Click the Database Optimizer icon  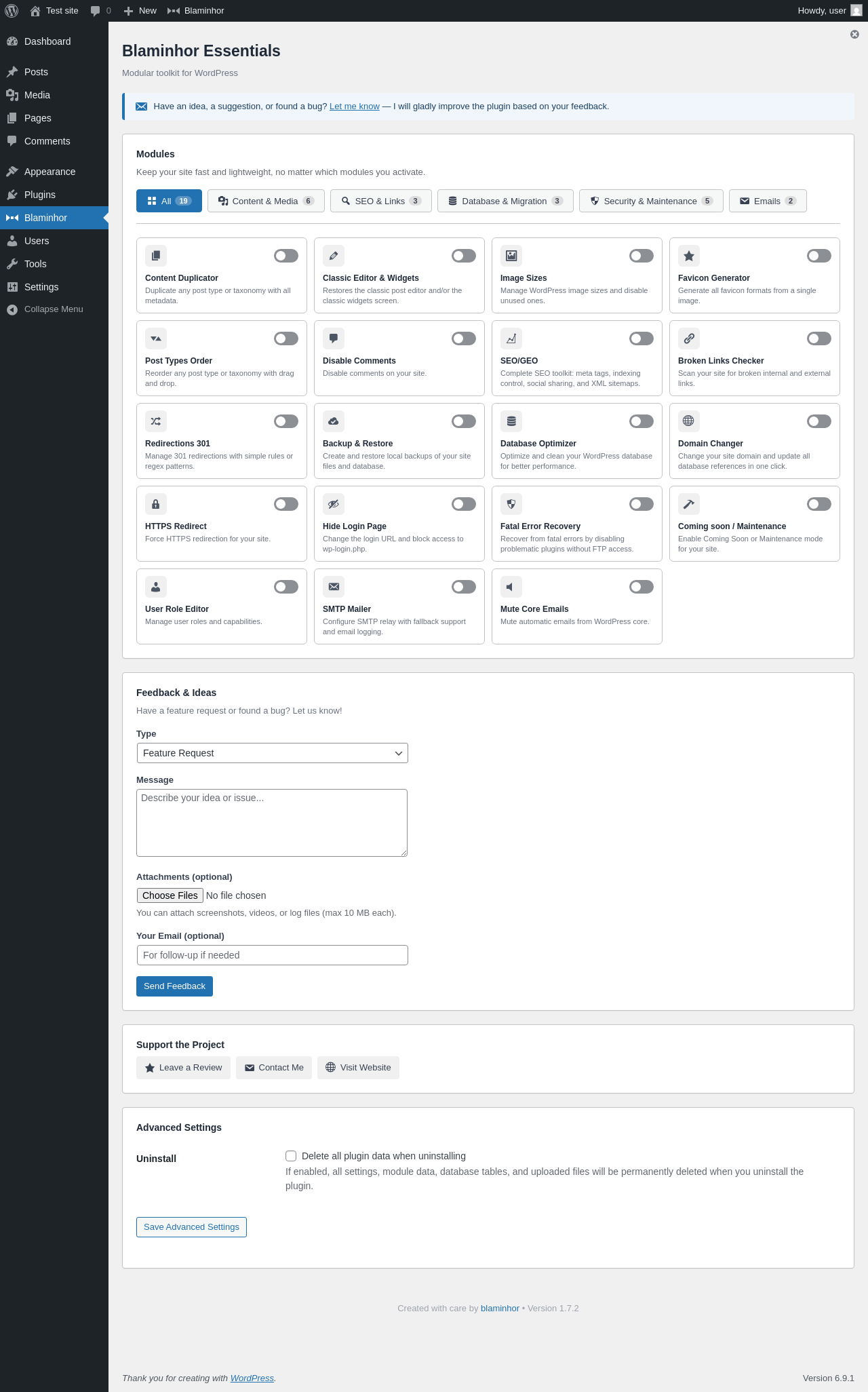(511, 421)
